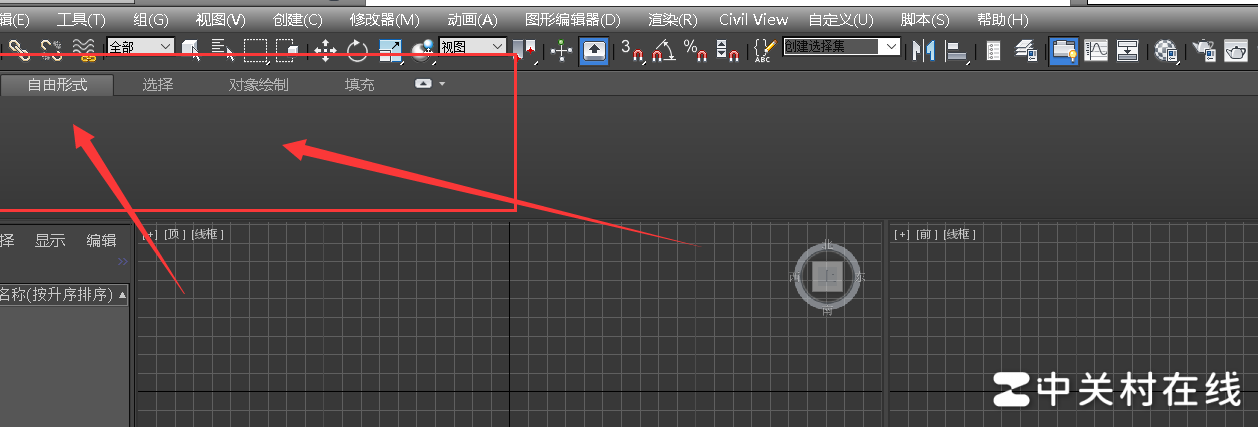This screenshot has height=427, width=1258.
Task: Toggle Angle Snap
Action: [664, 49]
